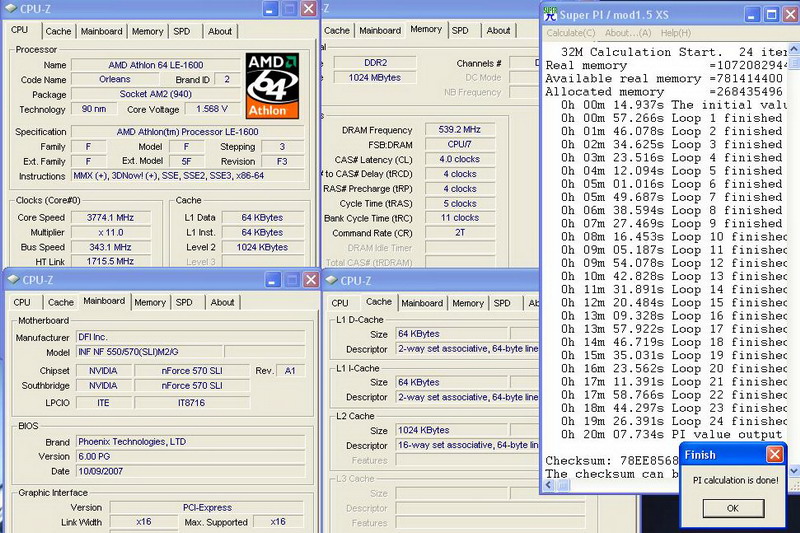Click the L2 Cache Size 1024 KBytes
This screenshot has width=800, height=533.
click(452, 430)
